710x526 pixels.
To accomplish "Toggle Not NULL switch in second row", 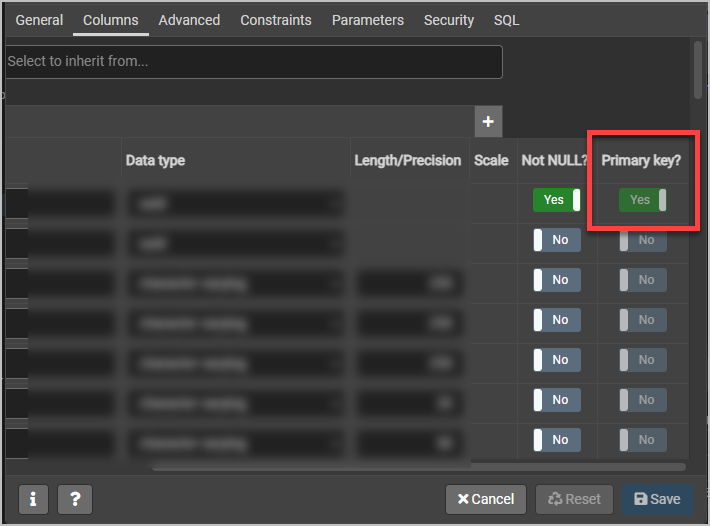I will point(557,240).
